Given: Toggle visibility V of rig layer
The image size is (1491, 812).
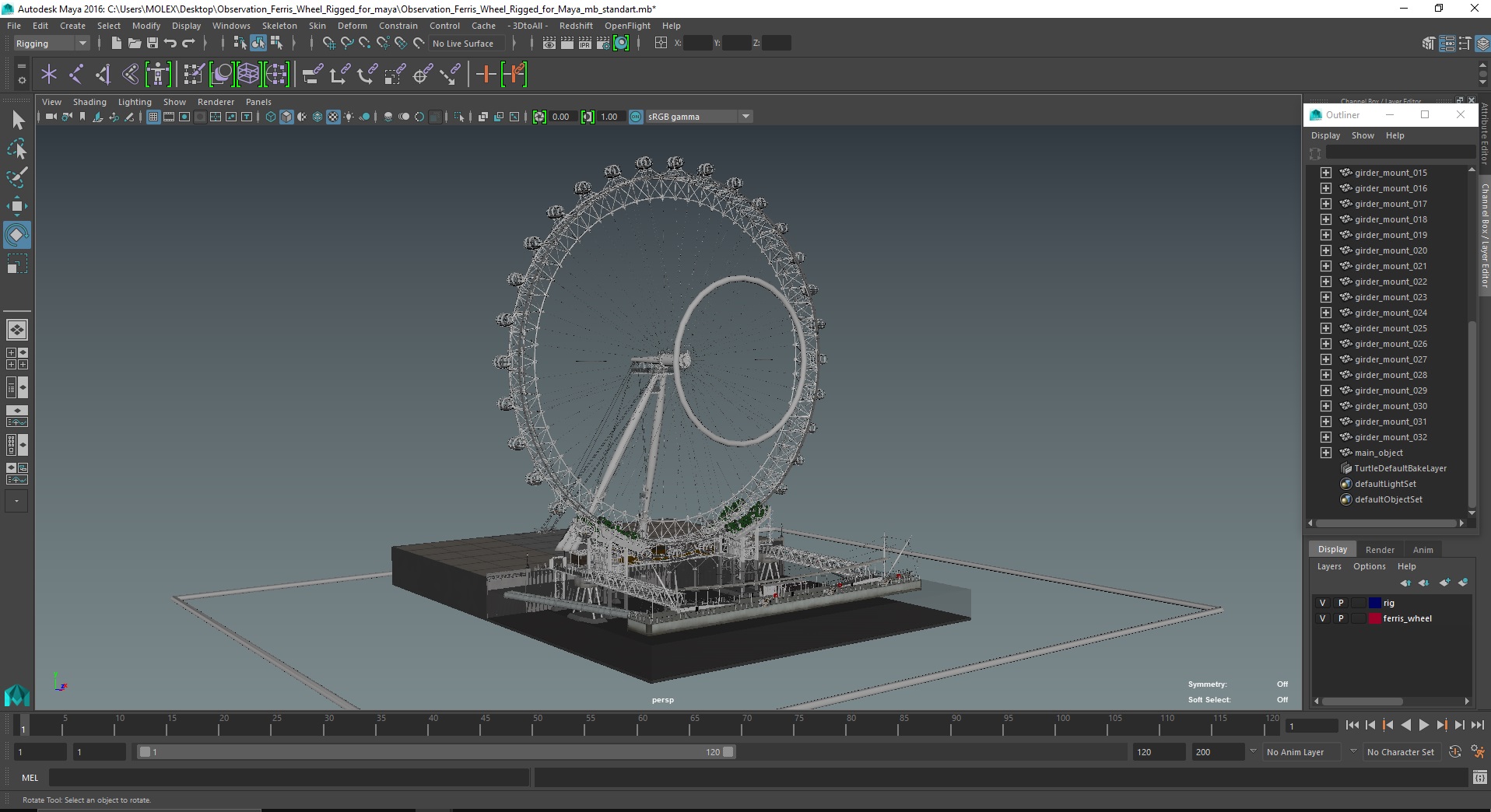Looking at the screenshot, I should point(1322,603).
